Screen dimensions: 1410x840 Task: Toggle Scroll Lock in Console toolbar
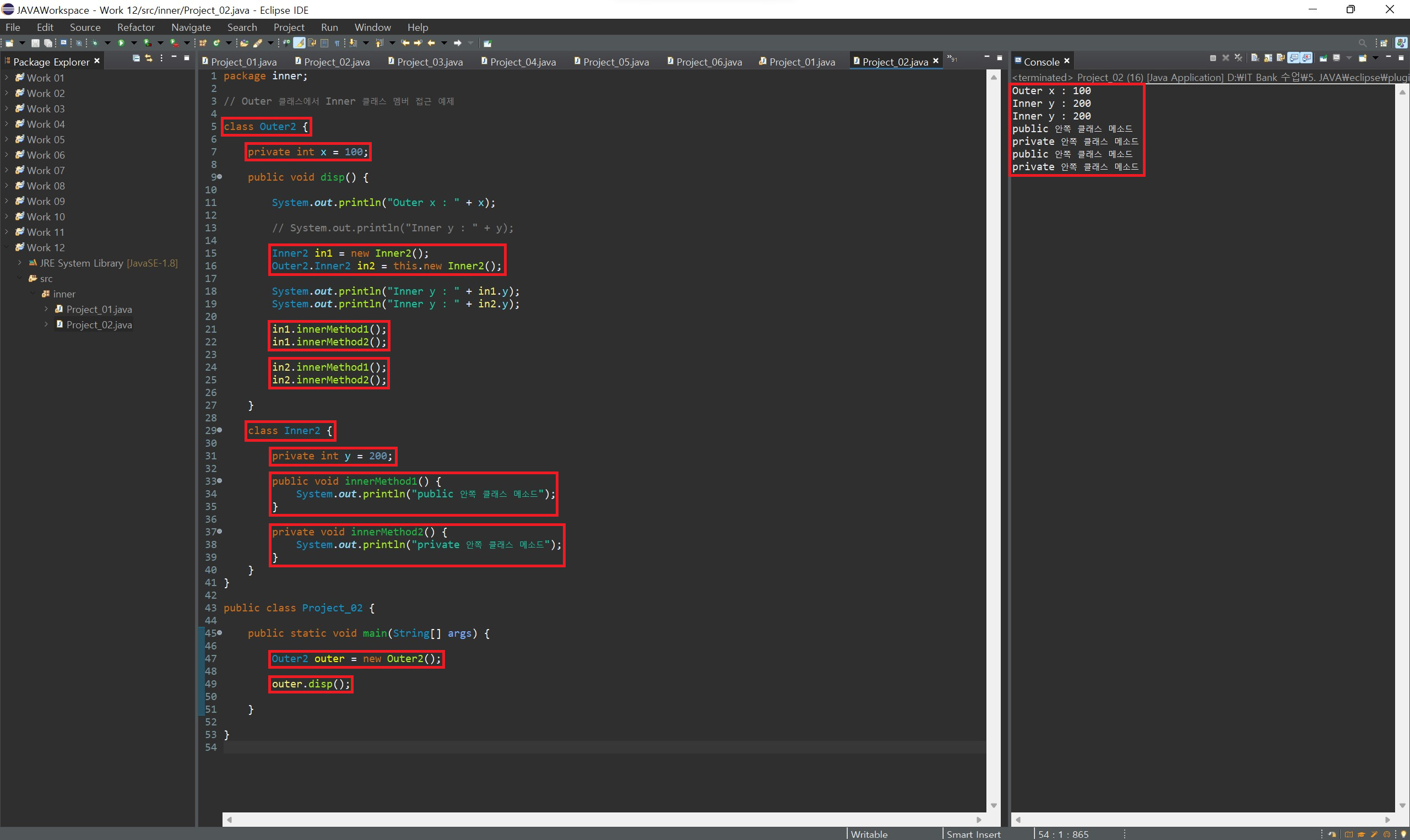1268,58
